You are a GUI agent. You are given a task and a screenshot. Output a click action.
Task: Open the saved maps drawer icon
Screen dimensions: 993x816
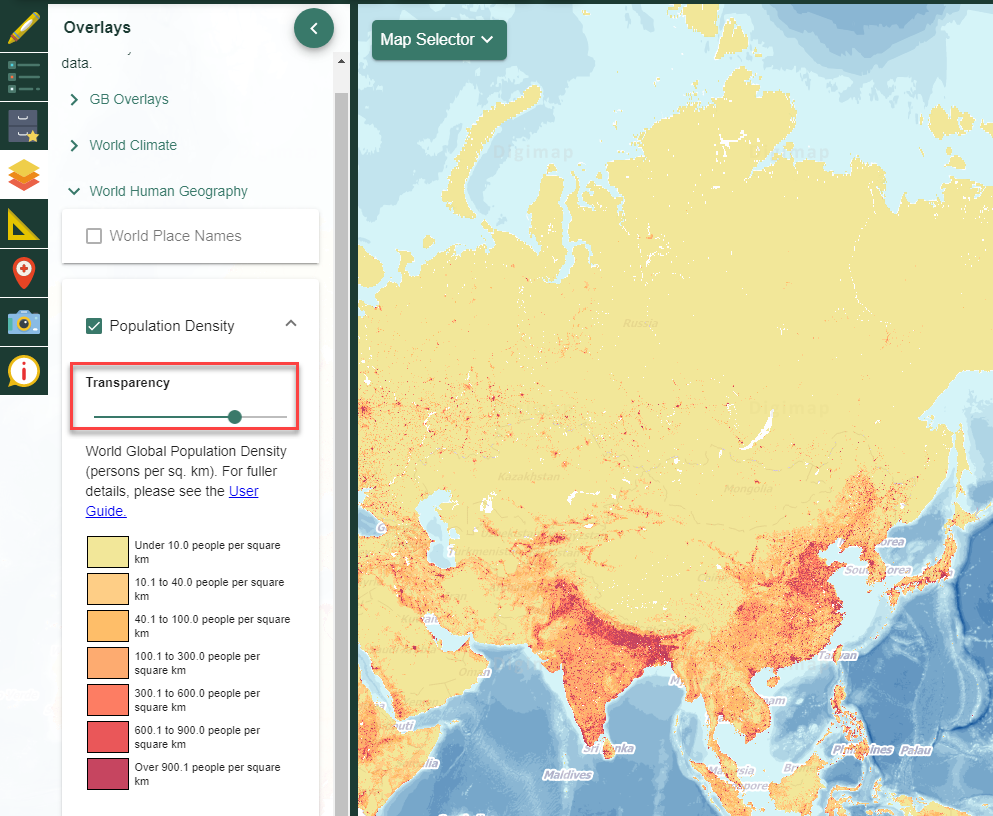(24, 126)
